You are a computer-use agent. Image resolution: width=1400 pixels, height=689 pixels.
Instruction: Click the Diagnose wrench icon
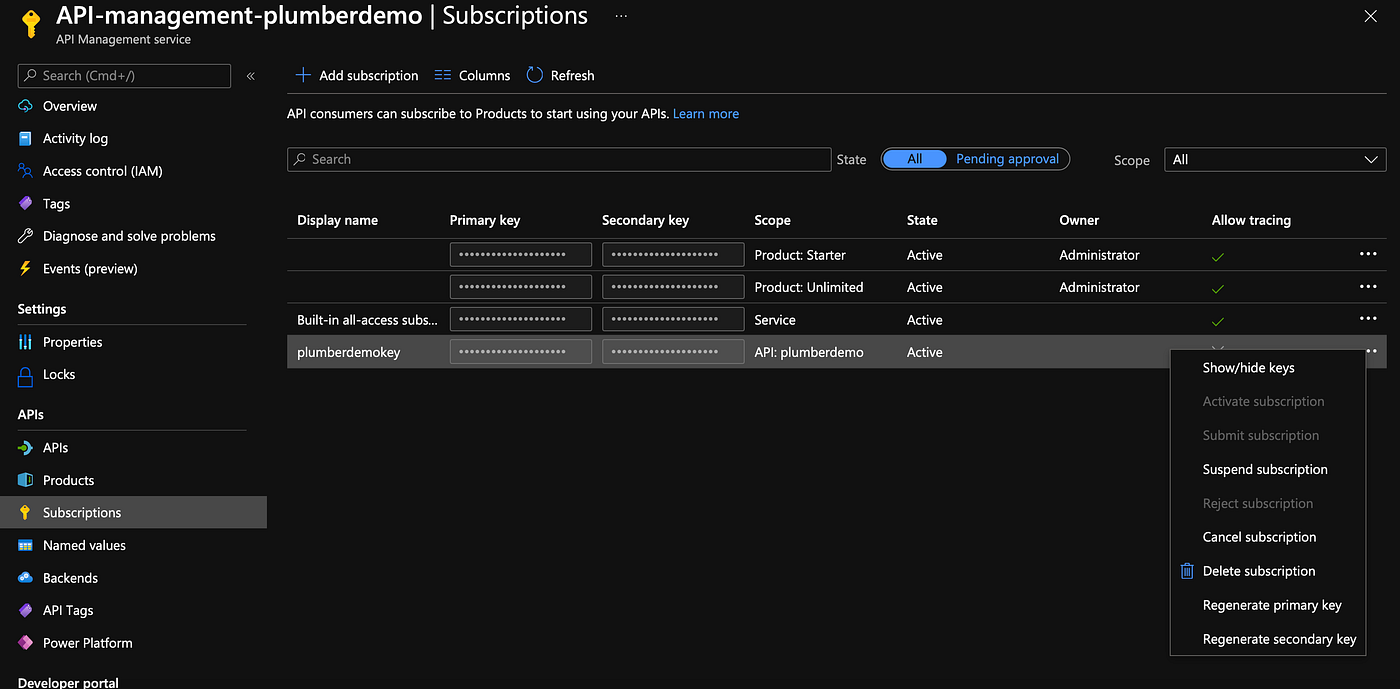pyautogui.click(x=26, y=236)
